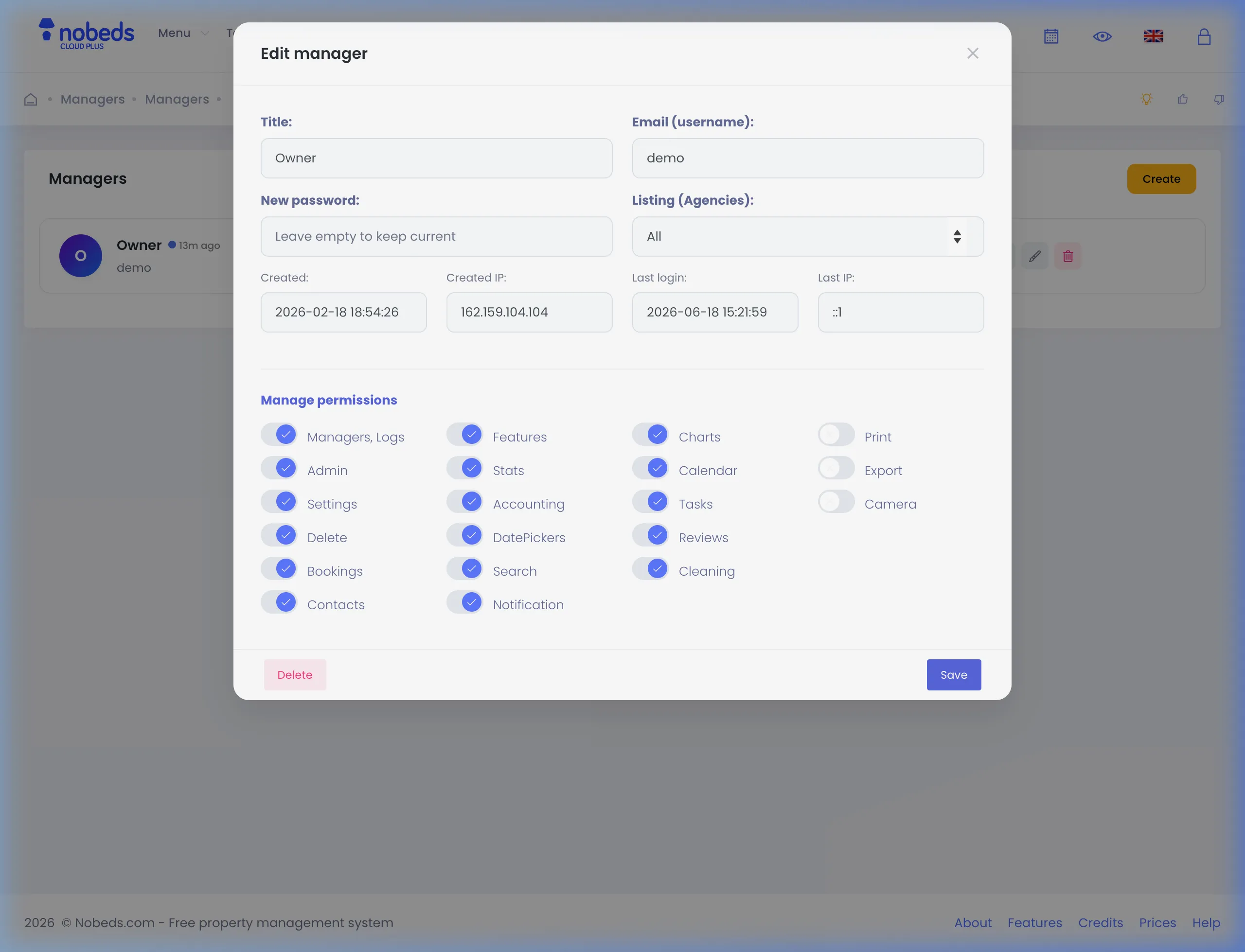This screenshot has width=1245, height=952.
Task: Click the lock icon in header
Action: click(x=1204, y=37)
